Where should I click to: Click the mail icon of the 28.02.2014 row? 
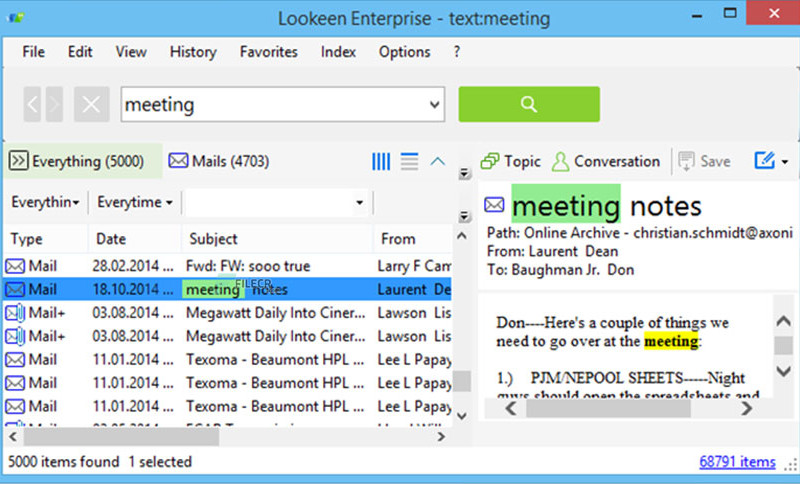pos(15,266)
